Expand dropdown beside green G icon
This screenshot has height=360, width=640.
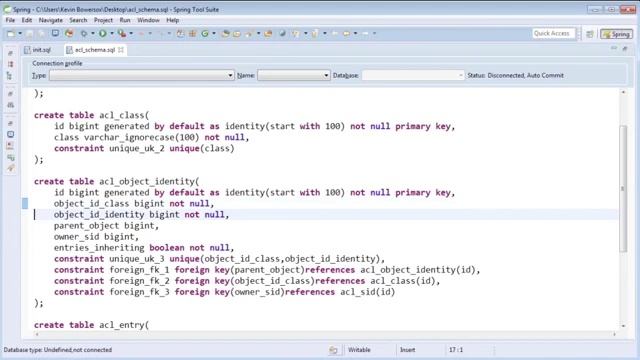tap(214, 33)
